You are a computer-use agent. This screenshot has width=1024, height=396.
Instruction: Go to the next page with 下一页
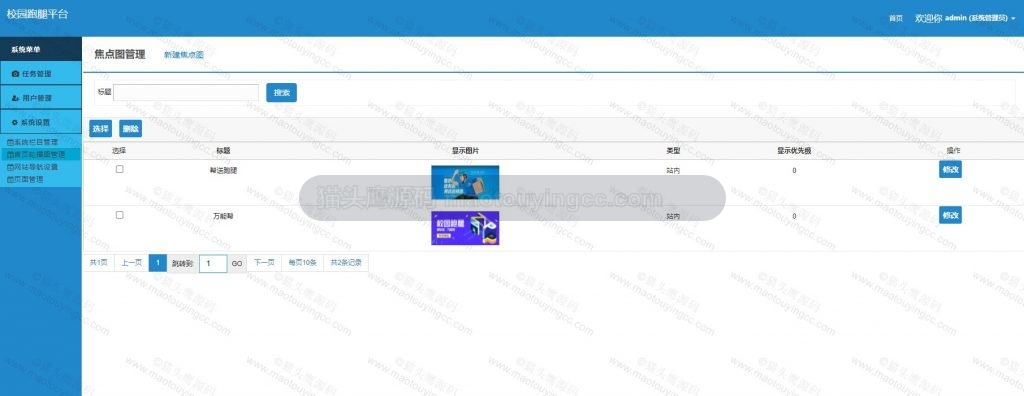[264, 263]
